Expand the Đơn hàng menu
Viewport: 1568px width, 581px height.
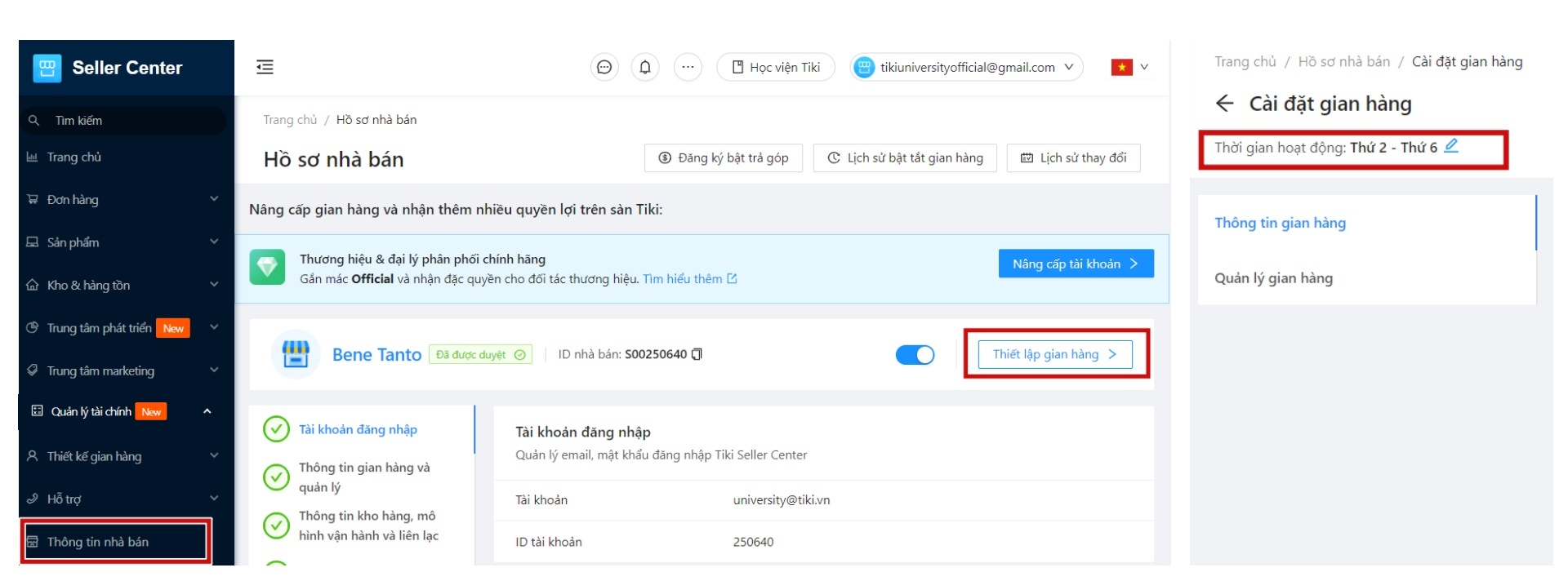(214, 198)
